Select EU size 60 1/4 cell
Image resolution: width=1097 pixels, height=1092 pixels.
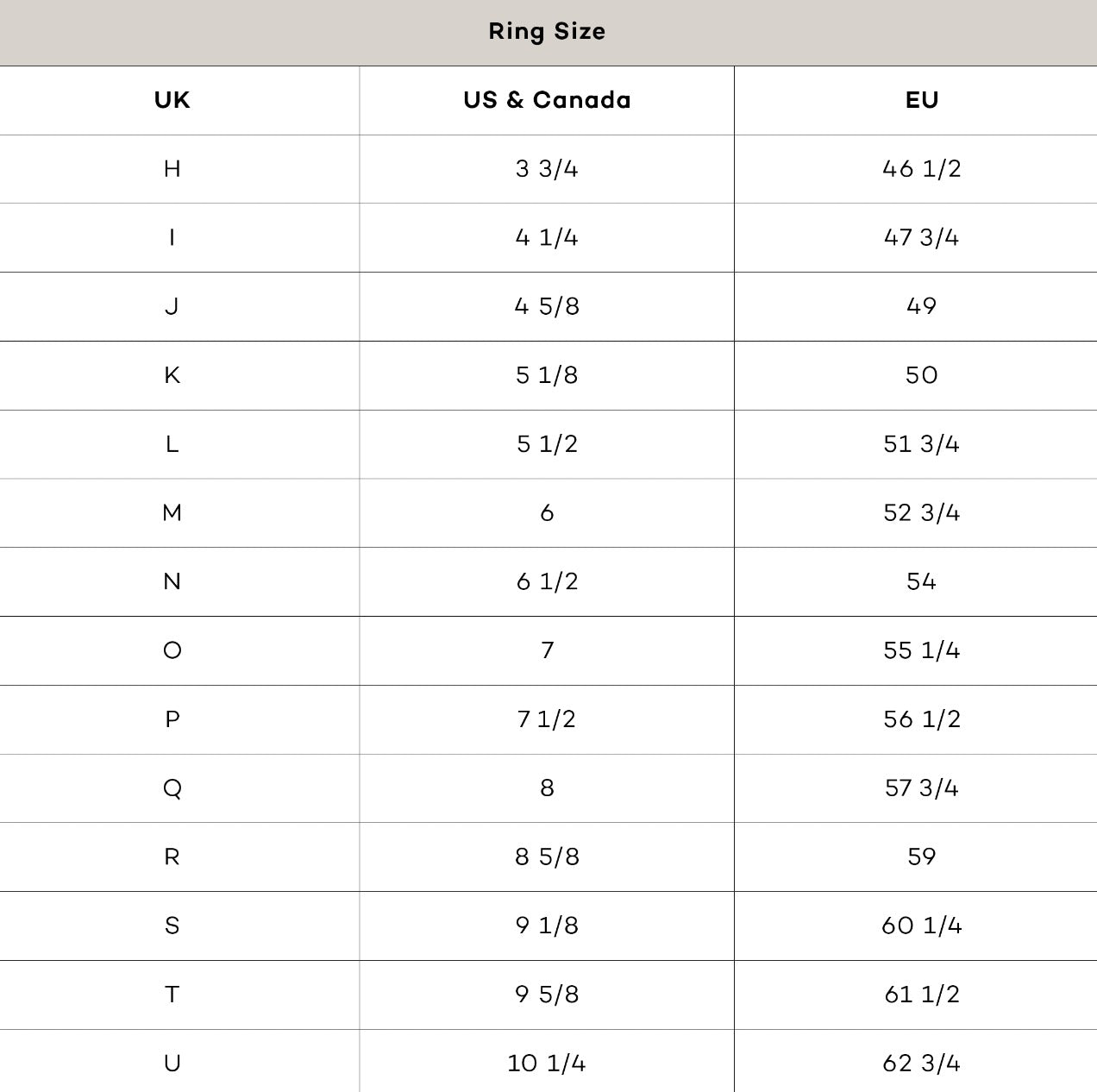coord(921,926)
